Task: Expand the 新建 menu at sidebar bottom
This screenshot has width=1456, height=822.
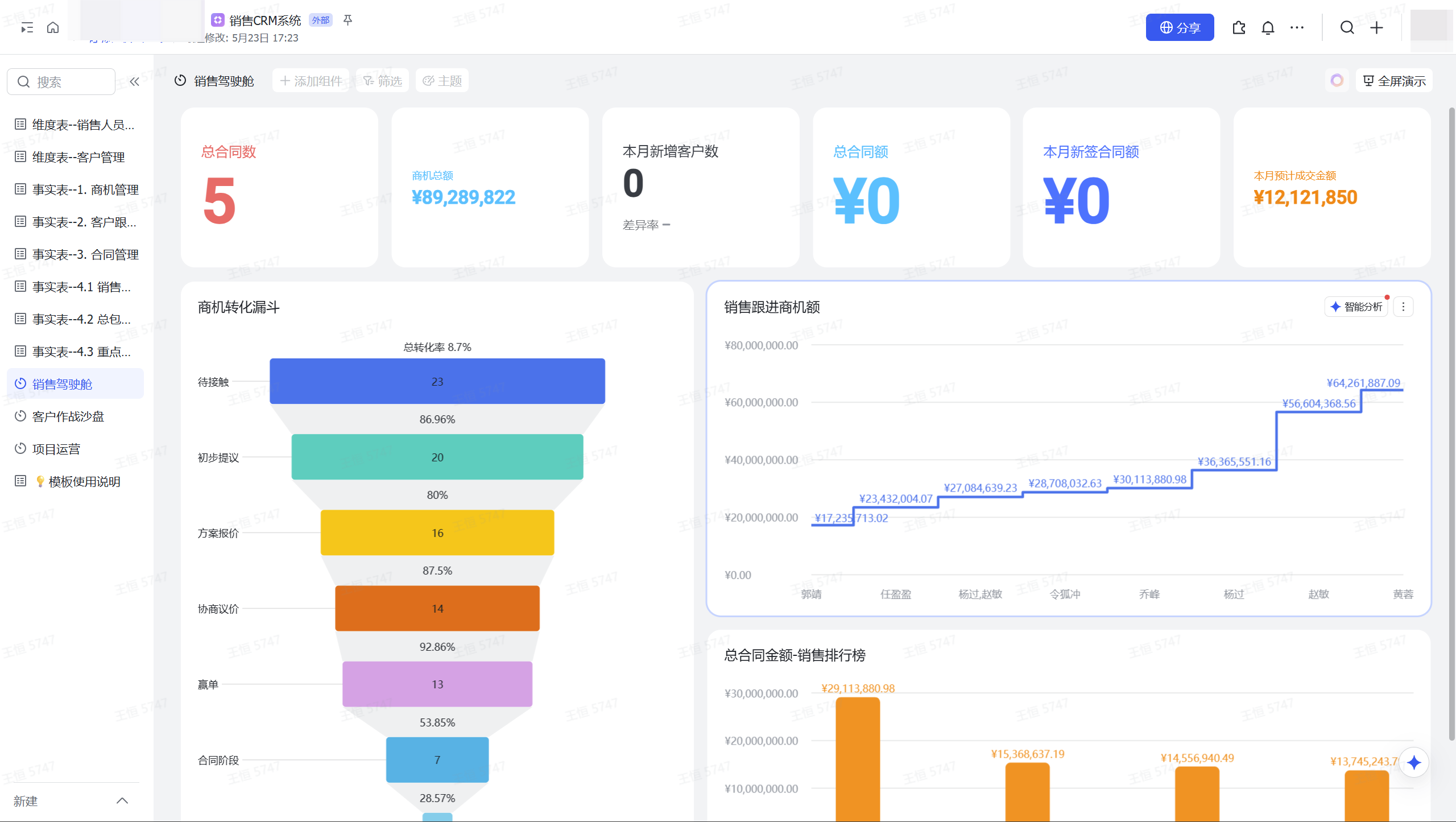Action: (x=122, y=800)
